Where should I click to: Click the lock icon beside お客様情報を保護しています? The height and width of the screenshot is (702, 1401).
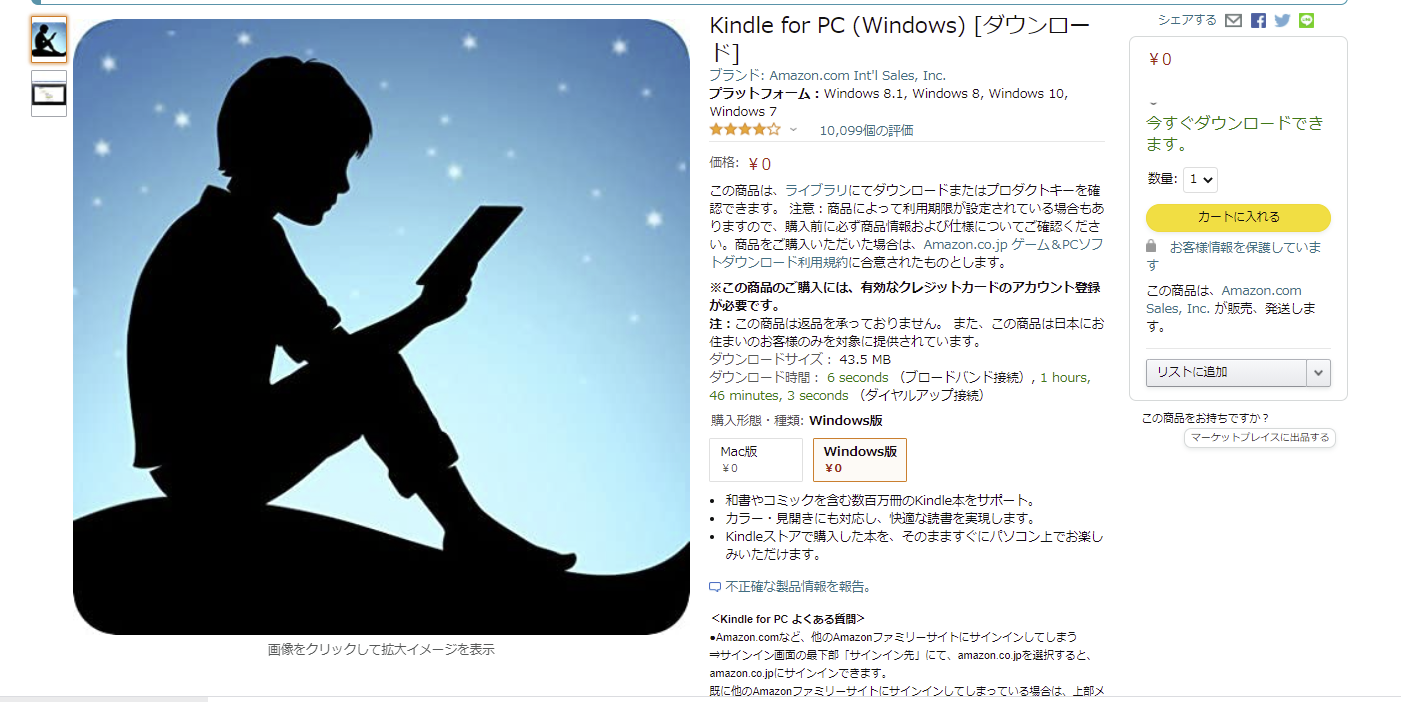point(1151,246)
